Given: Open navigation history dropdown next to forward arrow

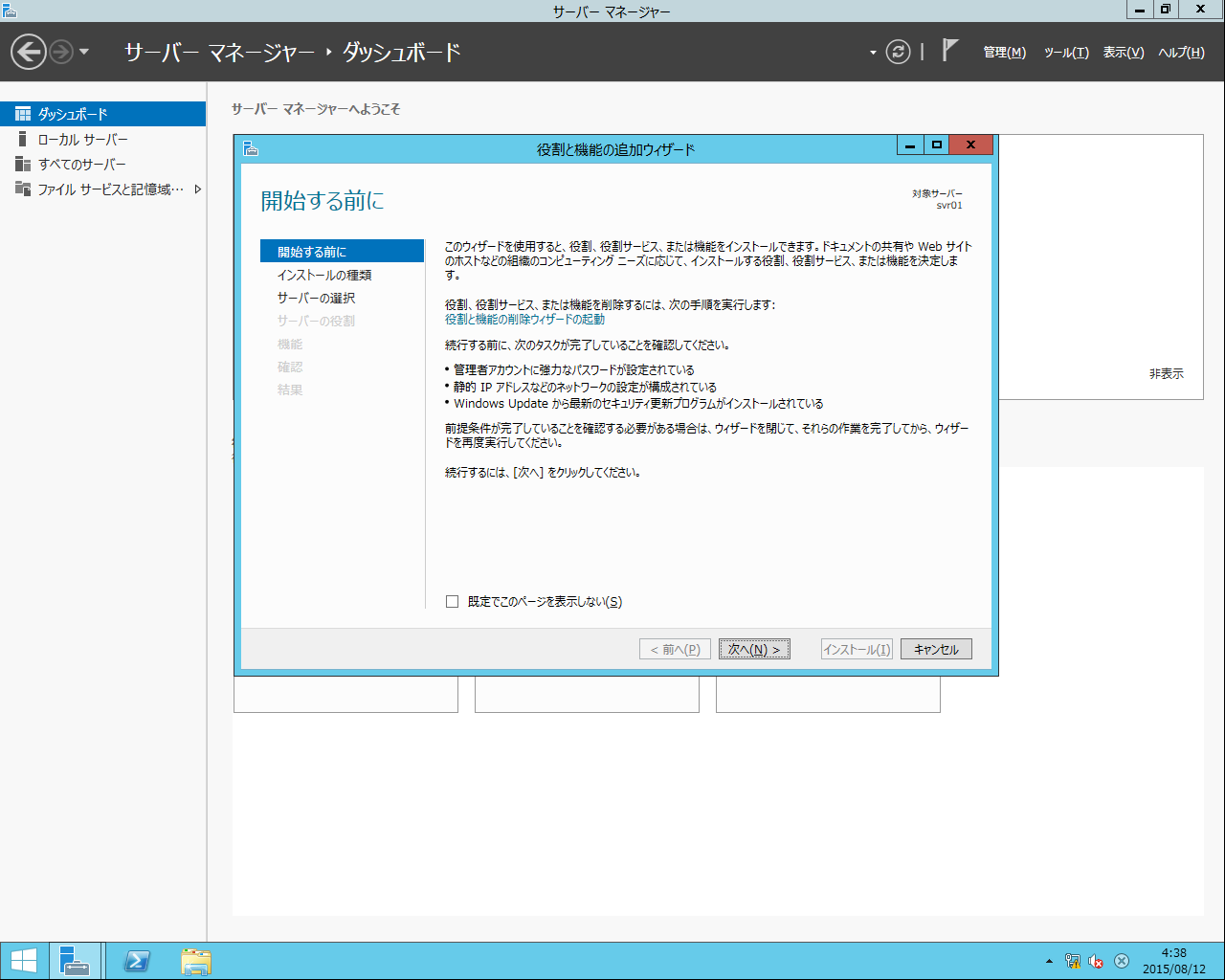Looking at the screenshot, I should (x=84, y=52).
